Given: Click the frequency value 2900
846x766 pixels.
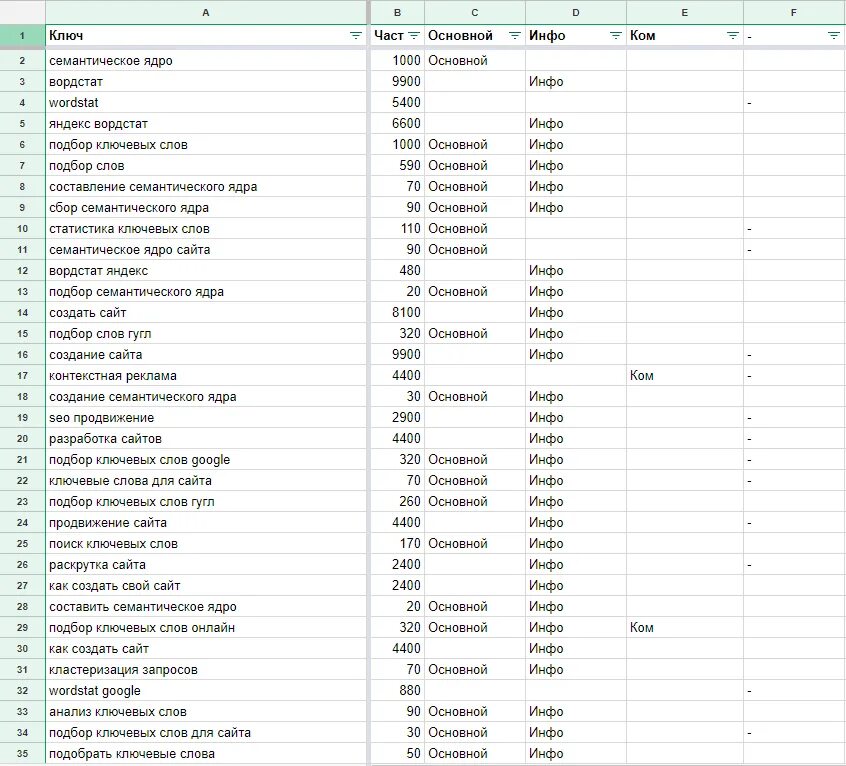Looking at the screenshot, I should 406,418.
